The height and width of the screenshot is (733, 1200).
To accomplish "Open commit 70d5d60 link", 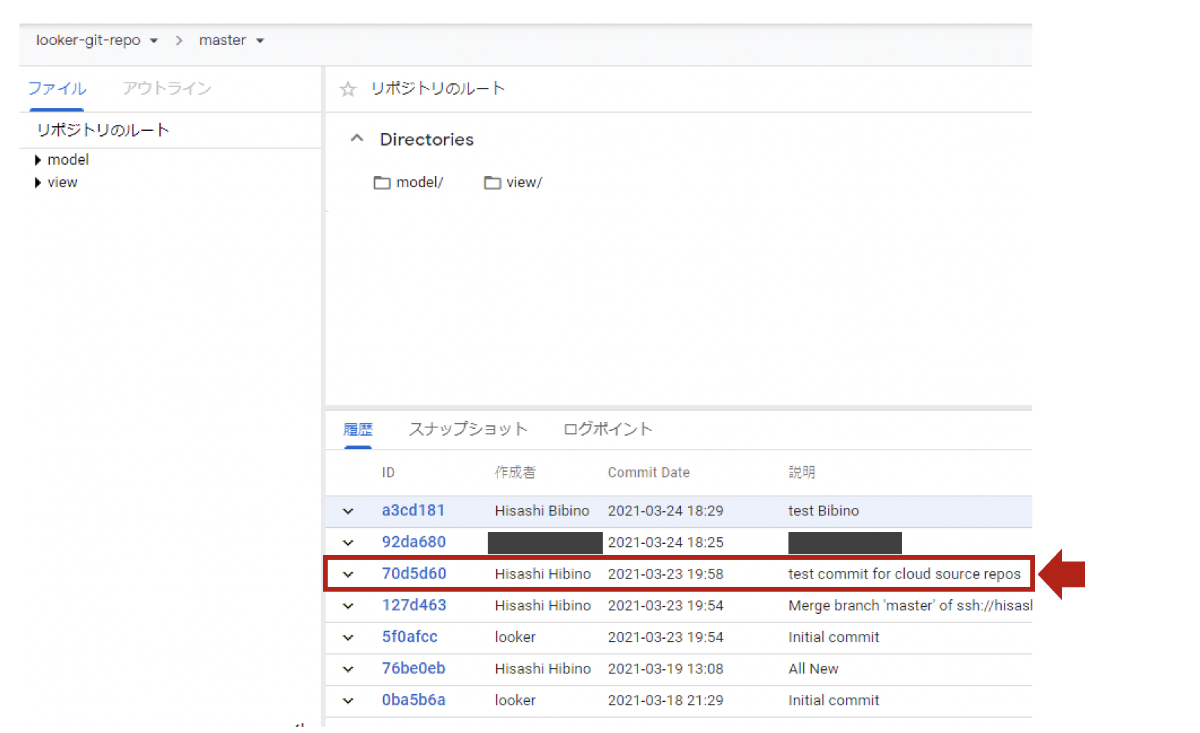I will [414, 574].
